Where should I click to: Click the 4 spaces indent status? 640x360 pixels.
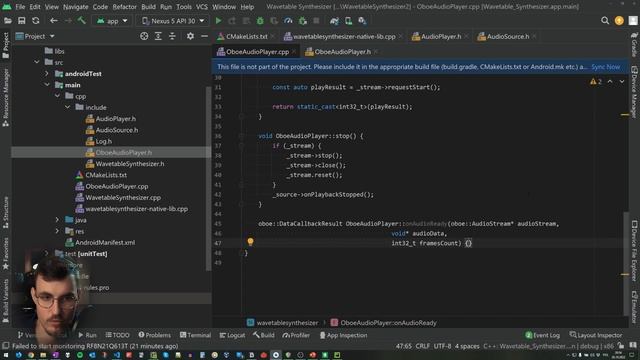tap(467, 346)
